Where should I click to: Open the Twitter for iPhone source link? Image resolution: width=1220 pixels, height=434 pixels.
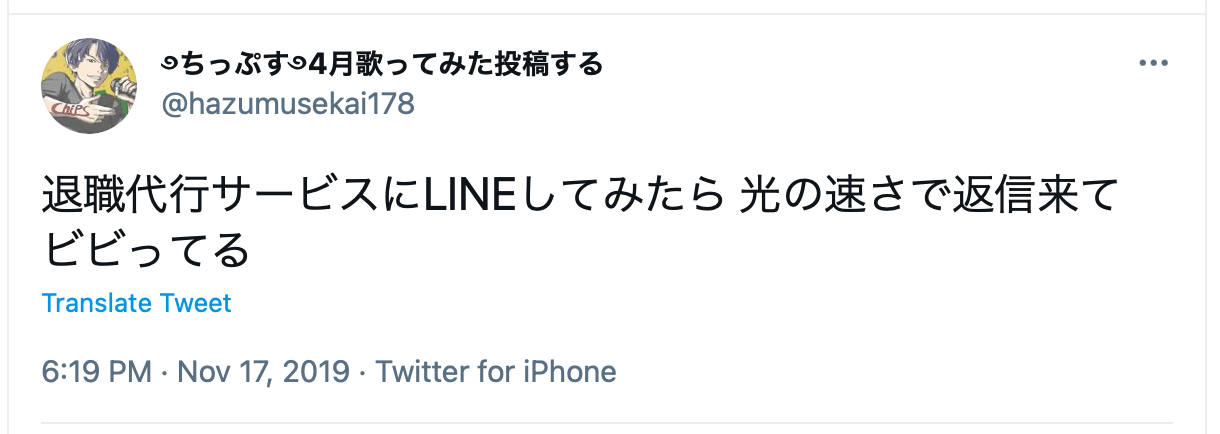[x=496, y=372]
